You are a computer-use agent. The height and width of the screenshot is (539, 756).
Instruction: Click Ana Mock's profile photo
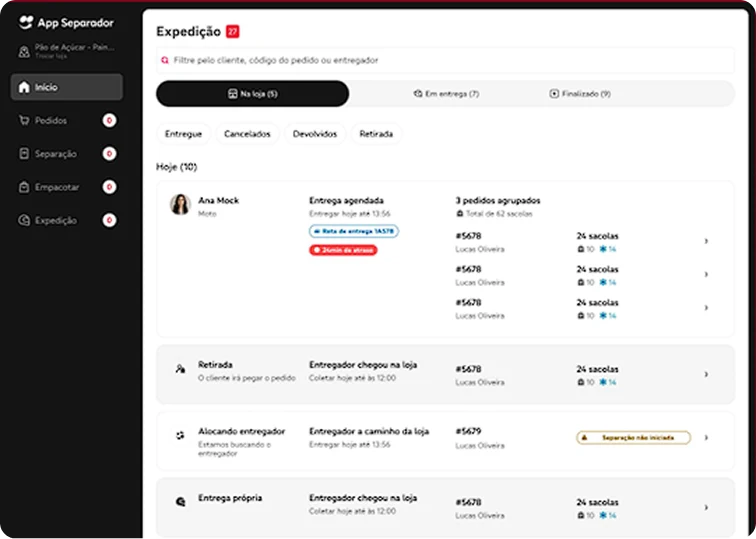tap(180, 204)
